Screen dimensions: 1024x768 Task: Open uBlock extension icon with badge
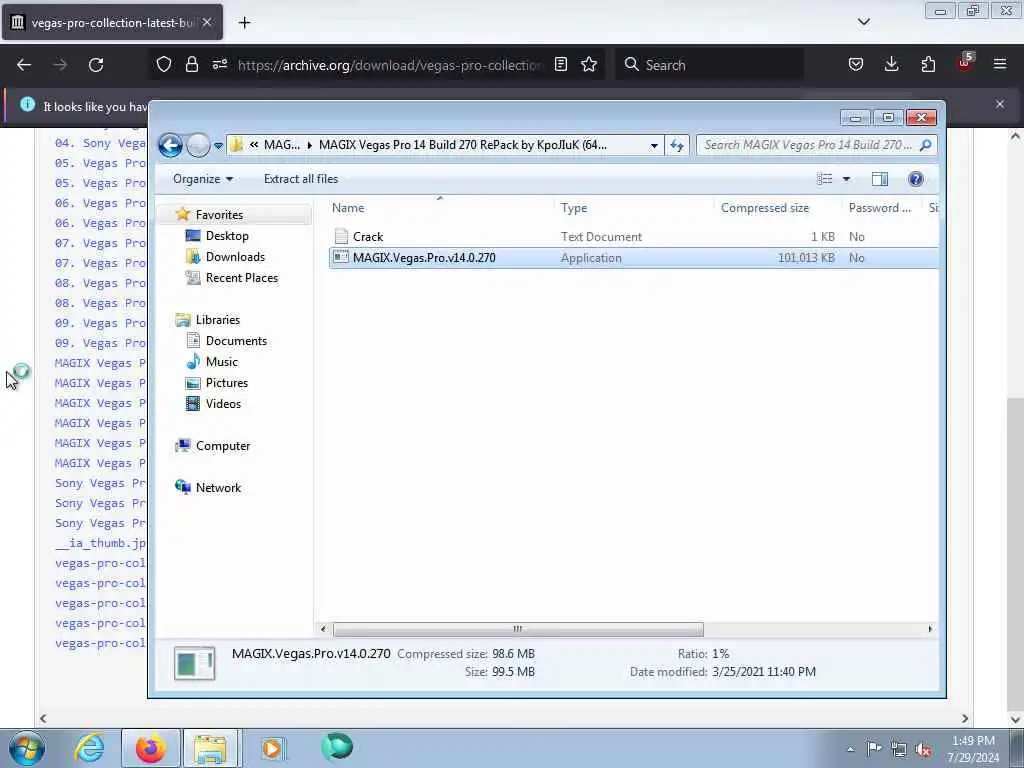pyautogui.click(x=965, y=63)
